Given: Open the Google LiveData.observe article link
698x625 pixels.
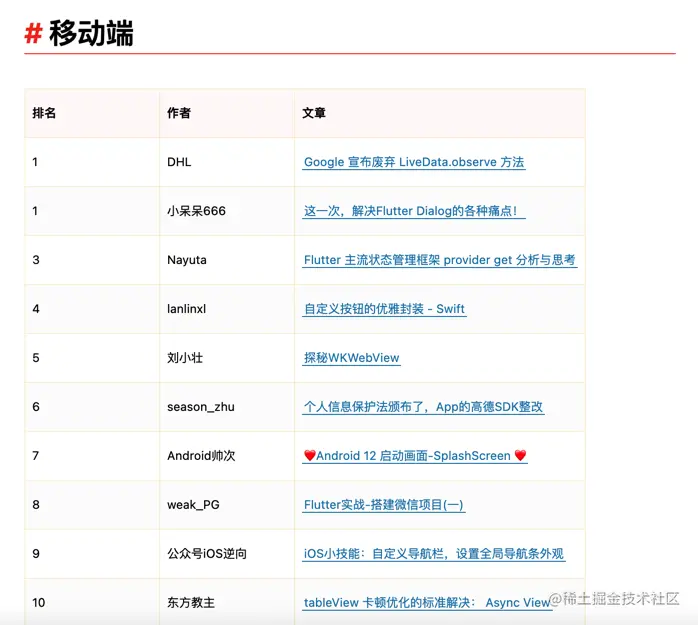Looking at the screenshot, I should [414, 162].
